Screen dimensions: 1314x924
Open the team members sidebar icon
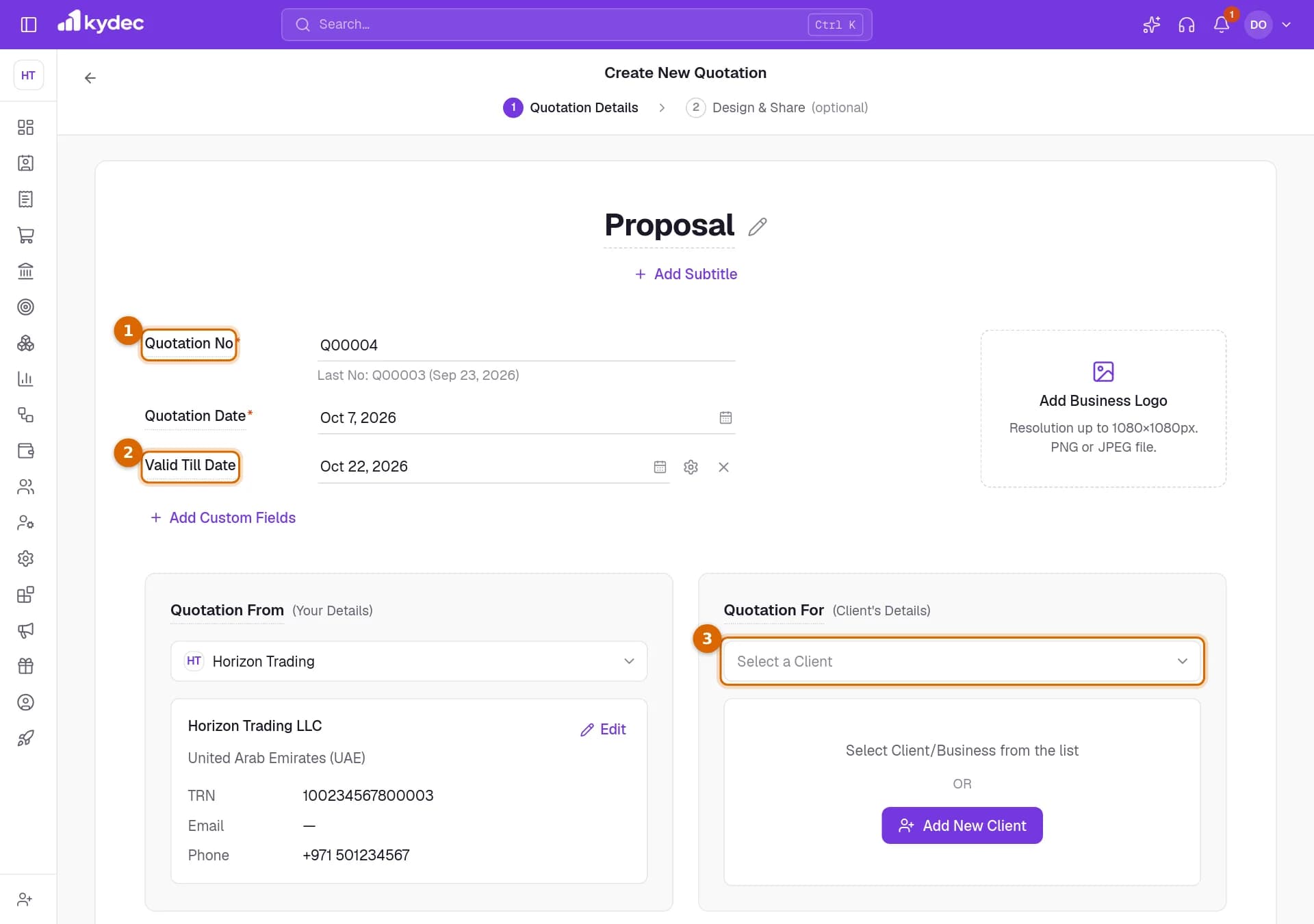(x=25, y=487)
